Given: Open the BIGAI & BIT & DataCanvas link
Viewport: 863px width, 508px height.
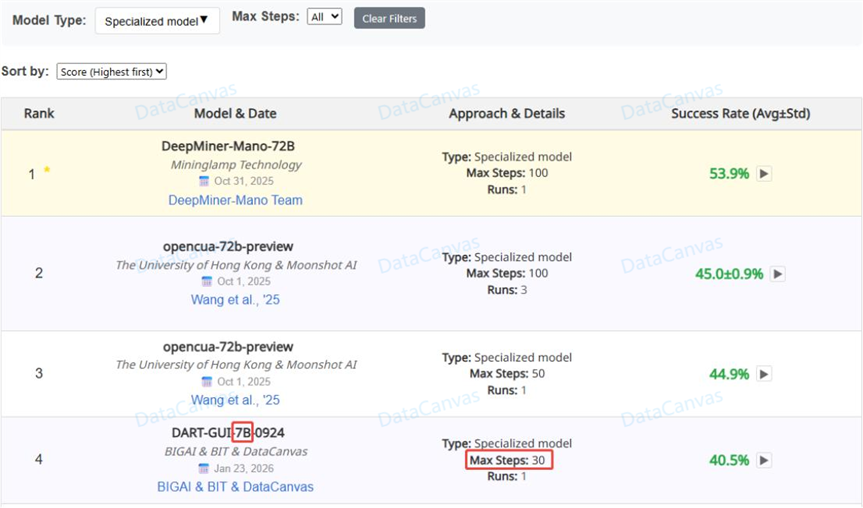Looking at the screenshot, I should 236,487.
